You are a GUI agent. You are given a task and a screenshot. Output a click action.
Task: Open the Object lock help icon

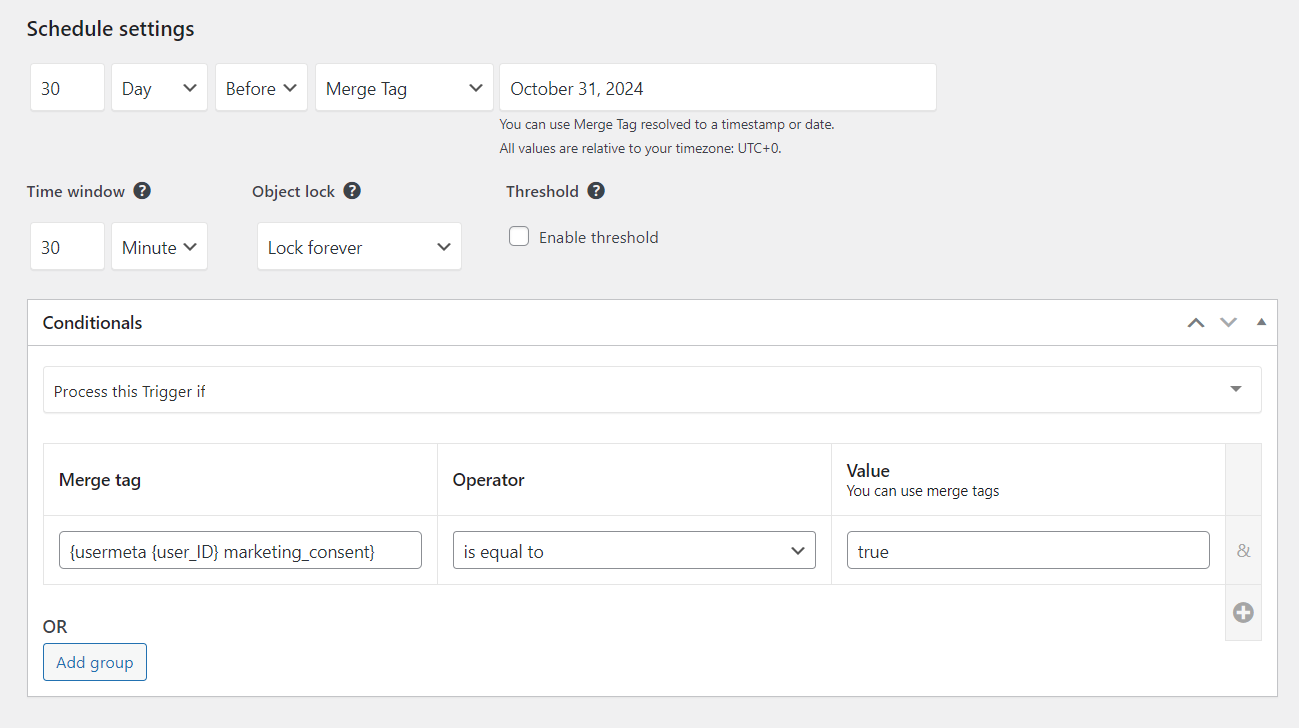click(x=352, y=191)
